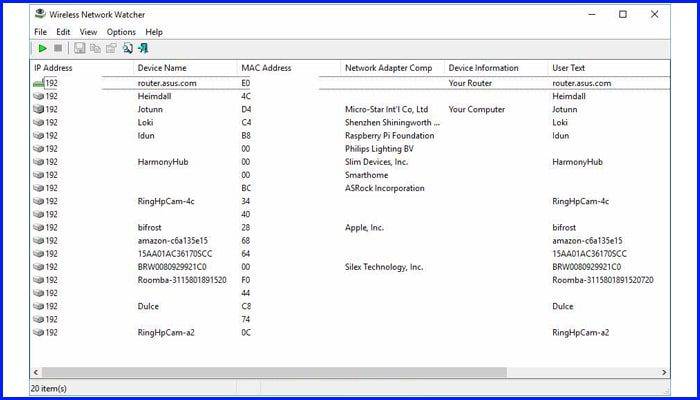The image size is (700, 400).
Task: Click the Copy Selected Items toolbar icon
Action: coord(96,48)
